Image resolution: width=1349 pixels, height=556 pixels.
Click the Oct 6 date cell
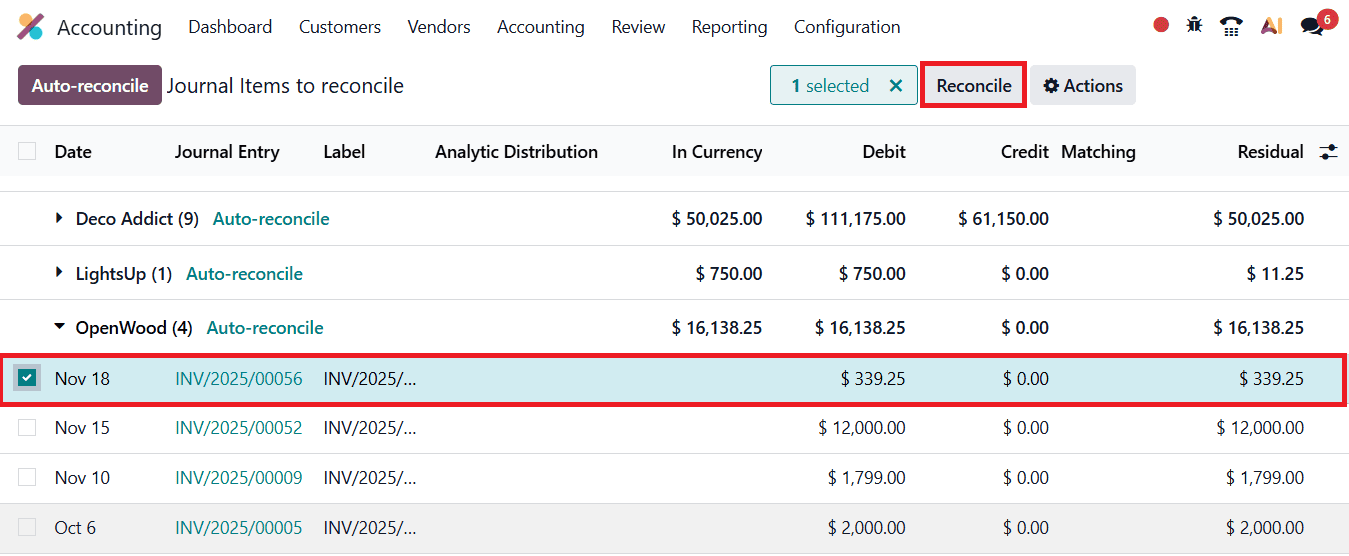pos(75,527)
